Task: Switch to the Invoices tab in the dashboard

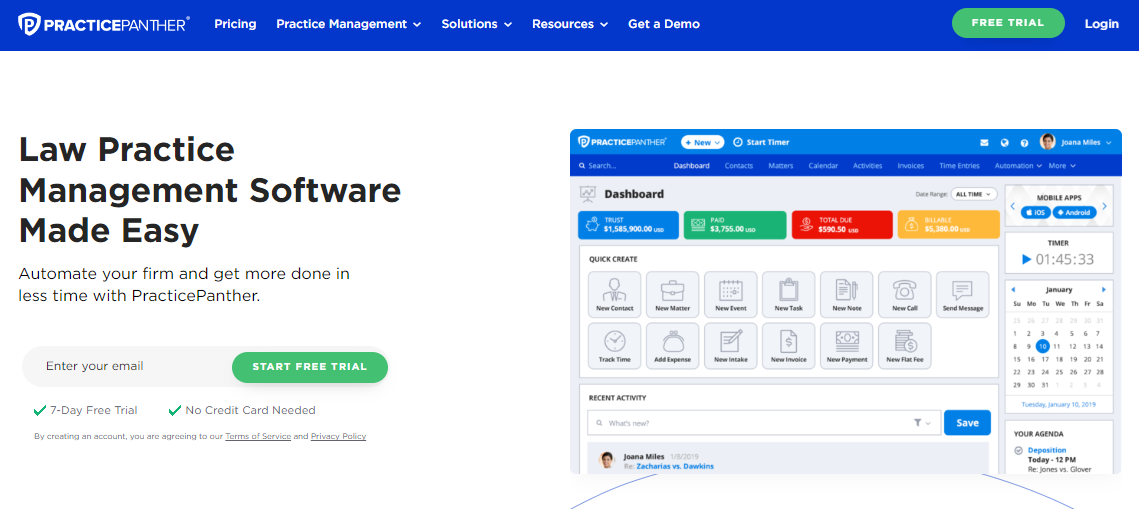Action: point(911,166)
